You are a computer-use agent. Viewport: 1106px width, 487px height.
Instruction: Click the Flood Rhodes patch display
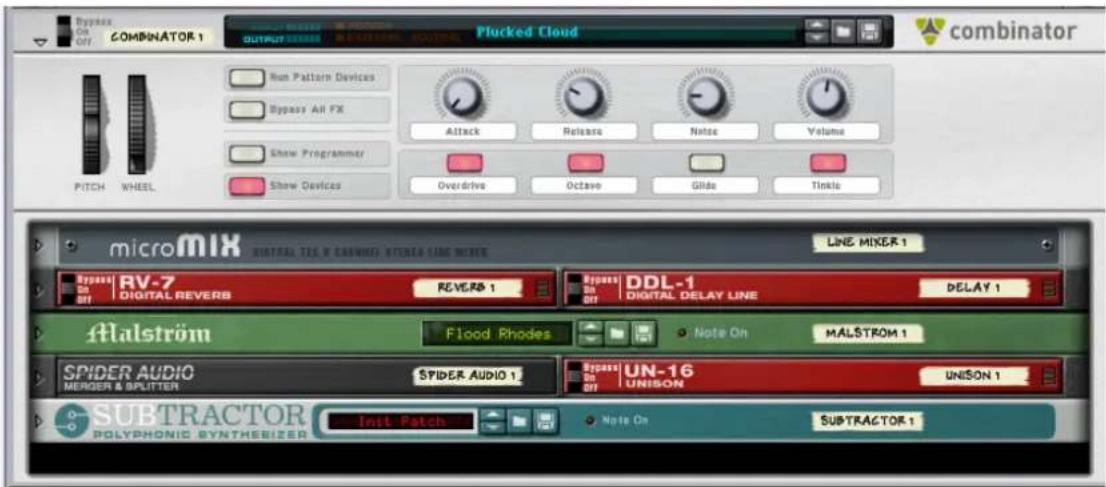(x=498, y=334)
